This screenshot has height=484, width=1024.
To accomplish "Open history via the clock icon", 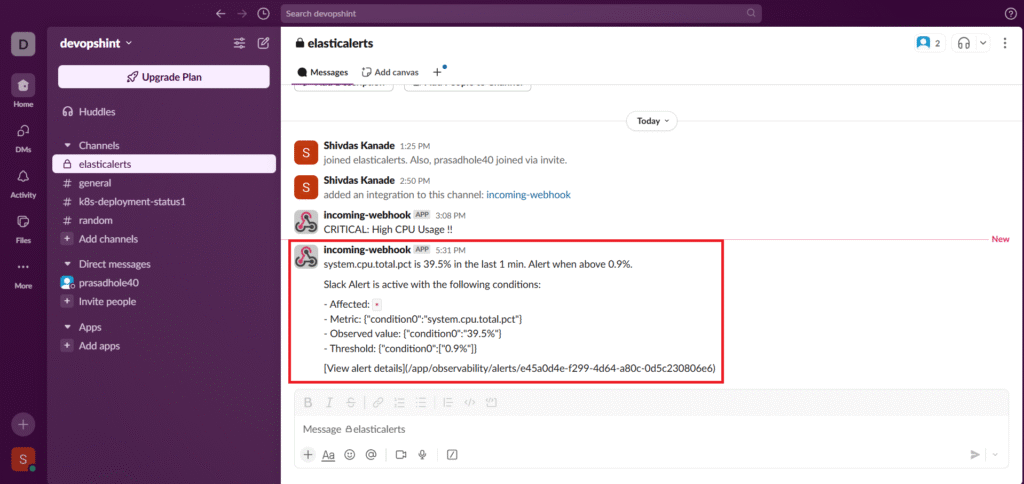I will pyautogui.click(x=263, y=13).
